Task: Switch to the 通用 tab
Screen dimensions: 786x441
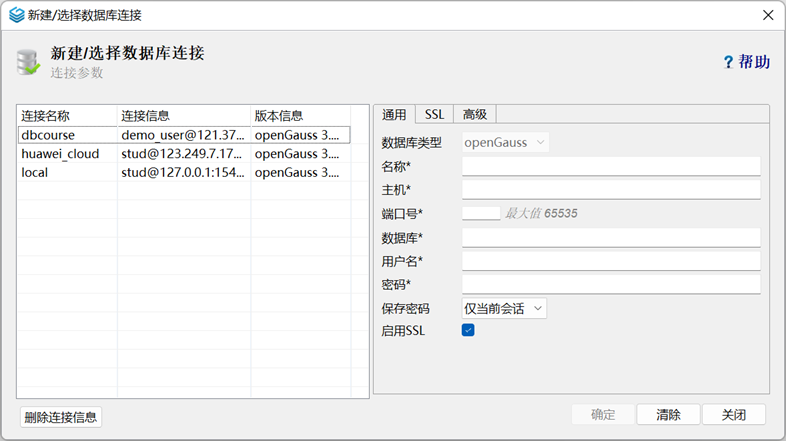Action: click(x=394, y=115)
